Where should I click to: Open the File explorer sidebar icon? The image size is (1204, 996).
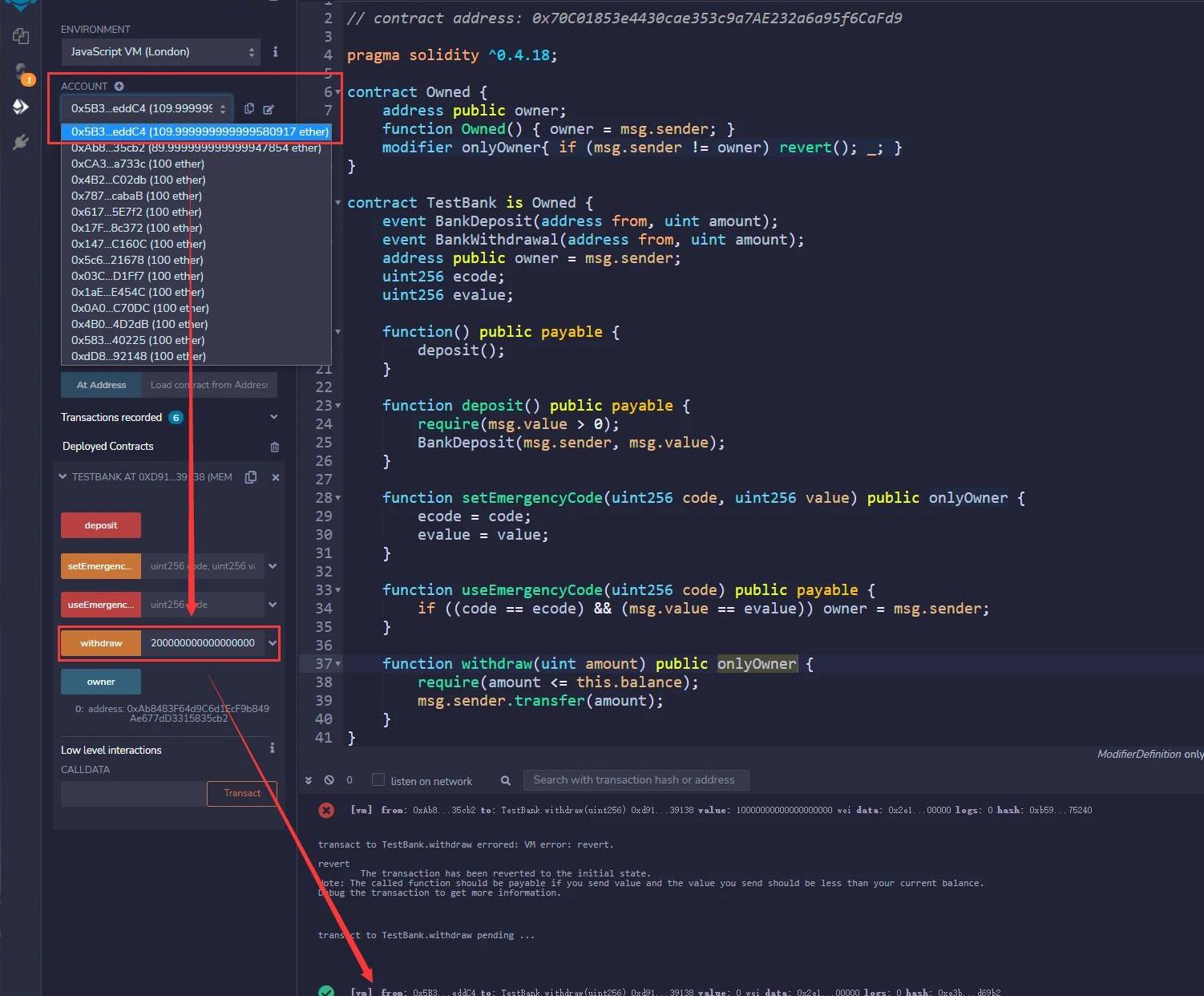click(x=21, y=36)
